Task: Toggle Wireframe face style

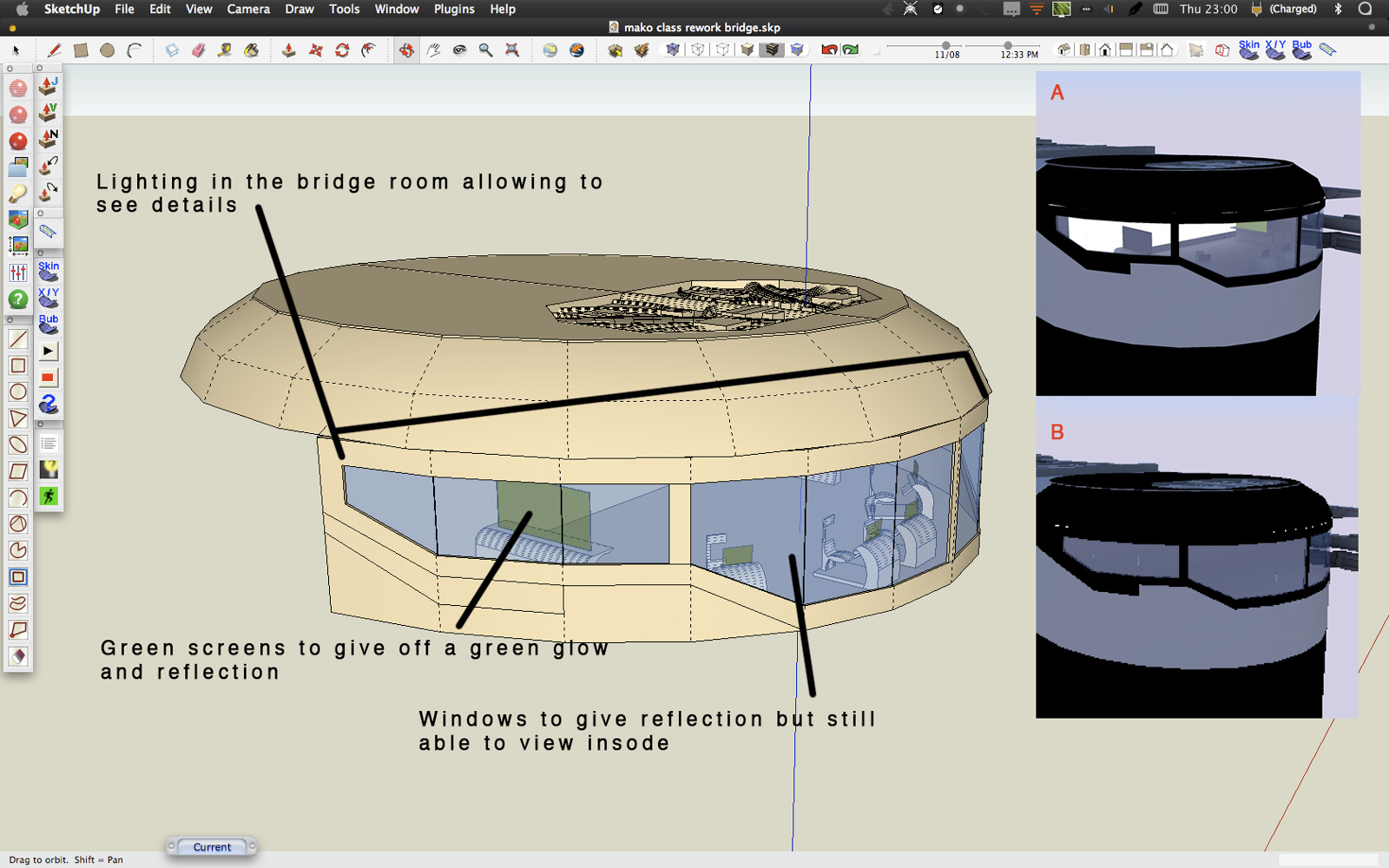Action: click(x=698, y=50)
